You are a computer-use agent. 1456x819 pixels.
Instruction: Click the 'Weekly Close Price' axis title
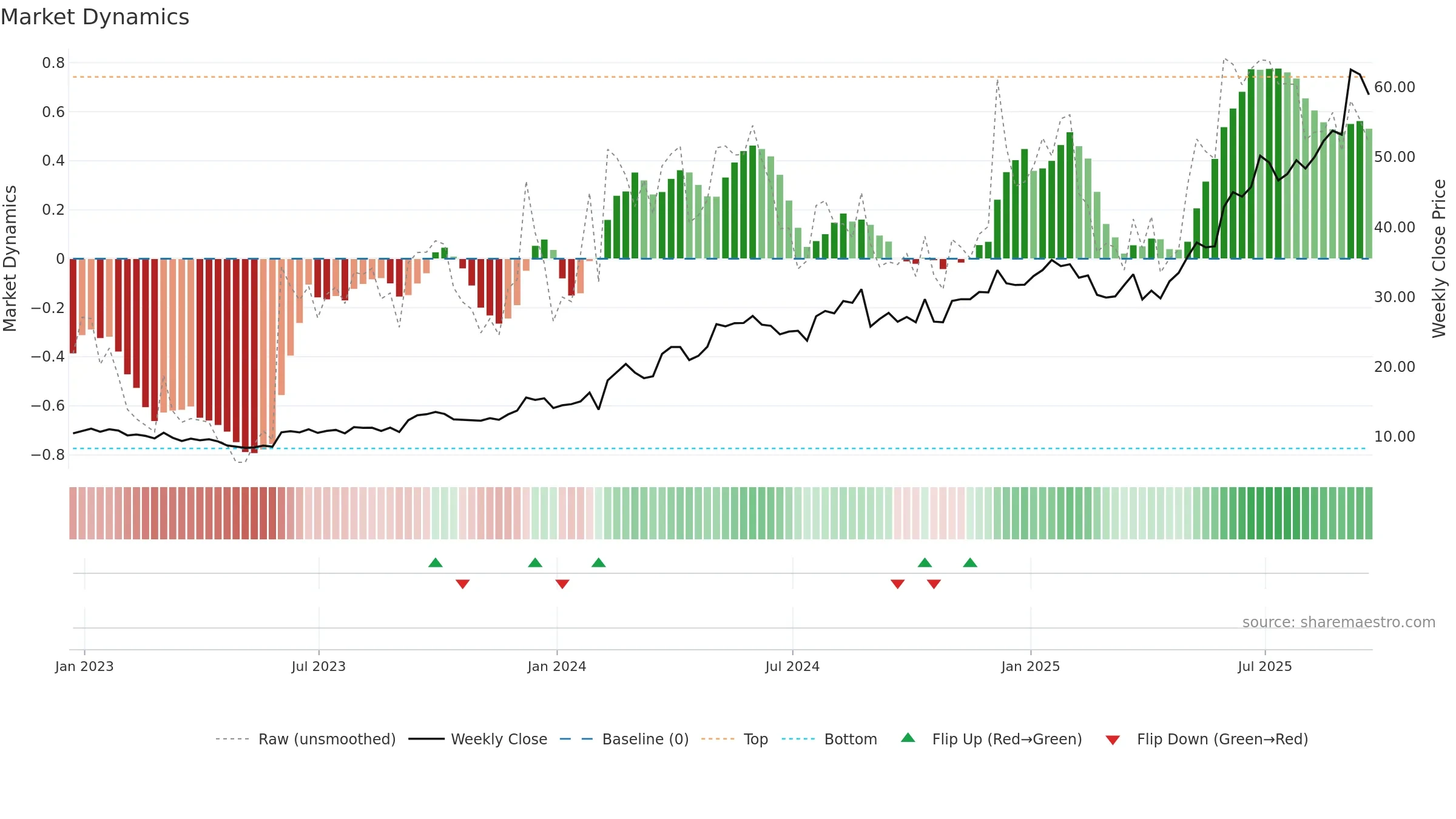[x=1439, y=258]
